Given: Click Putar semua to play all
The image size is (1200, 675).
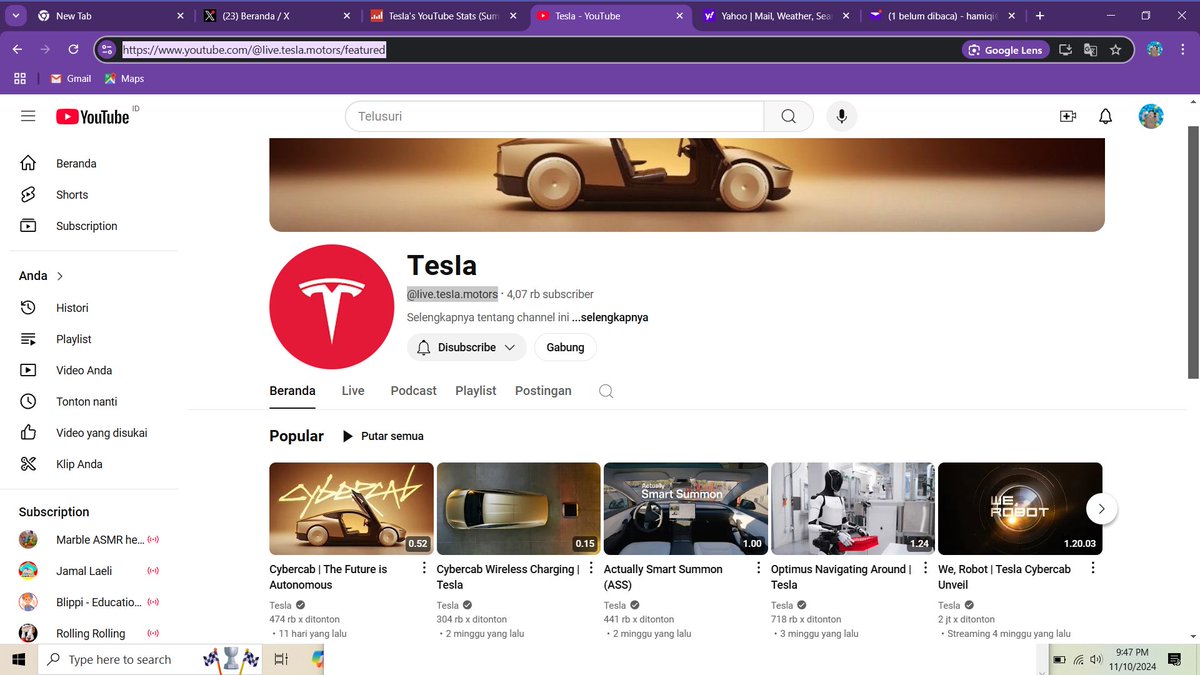Looking at the screenshot, I should [x=382, y=436].
